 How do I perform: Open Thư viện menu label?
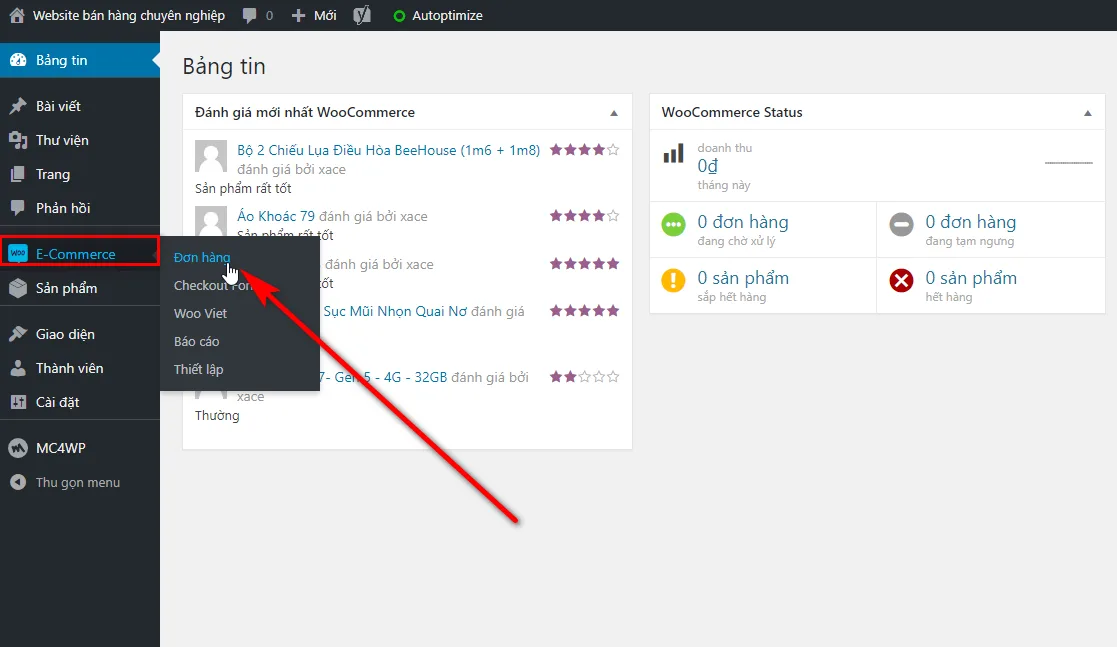(62, 140)
